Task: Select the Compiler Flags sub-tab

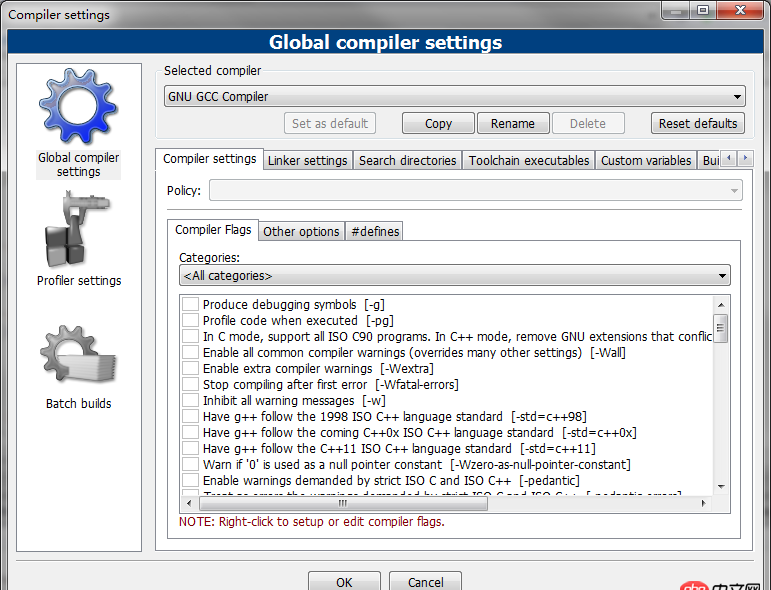Action: click(213, 230)
